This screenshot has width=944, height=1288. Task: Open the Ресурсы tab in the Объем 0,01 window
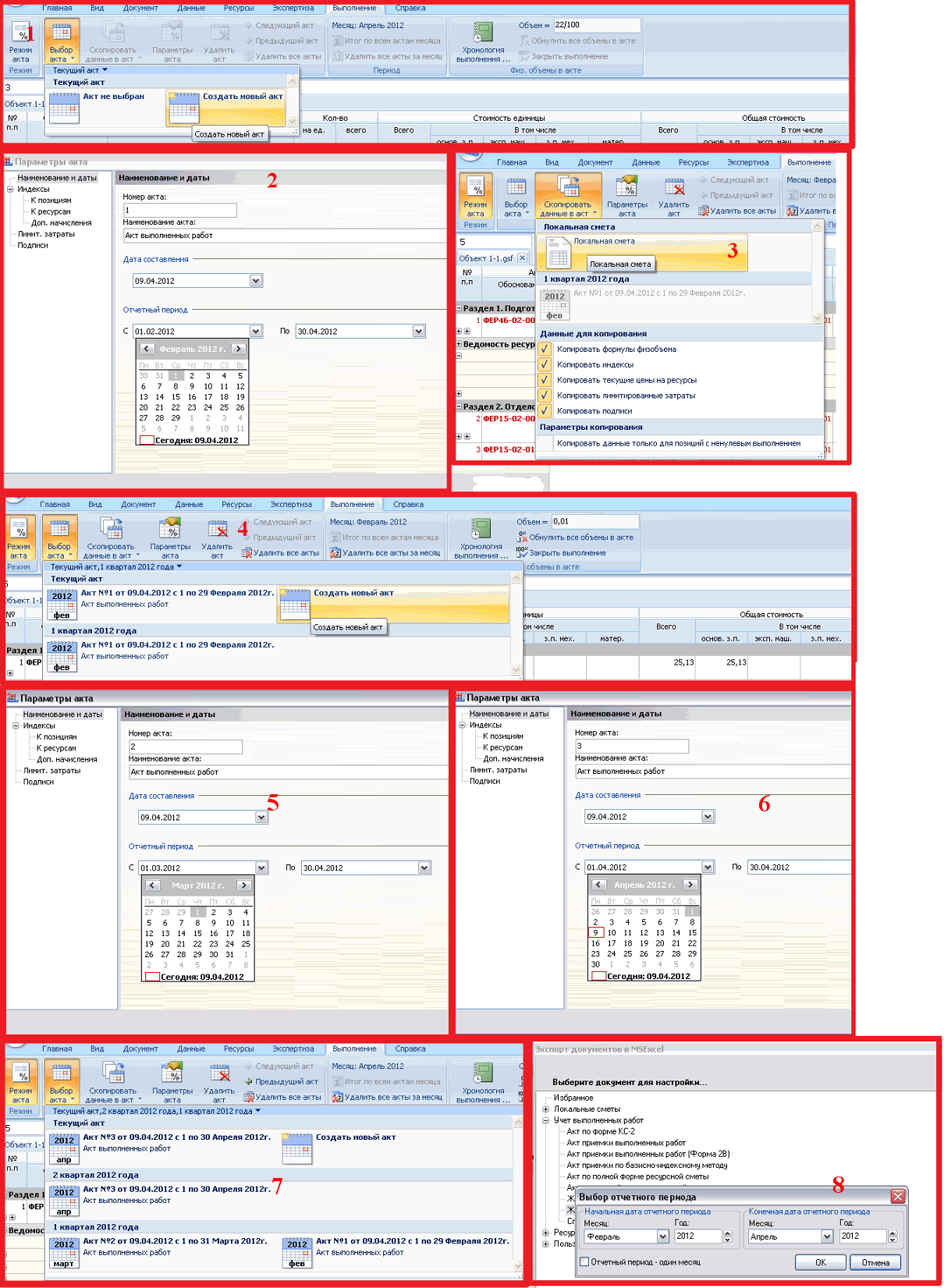coord(236,505)
